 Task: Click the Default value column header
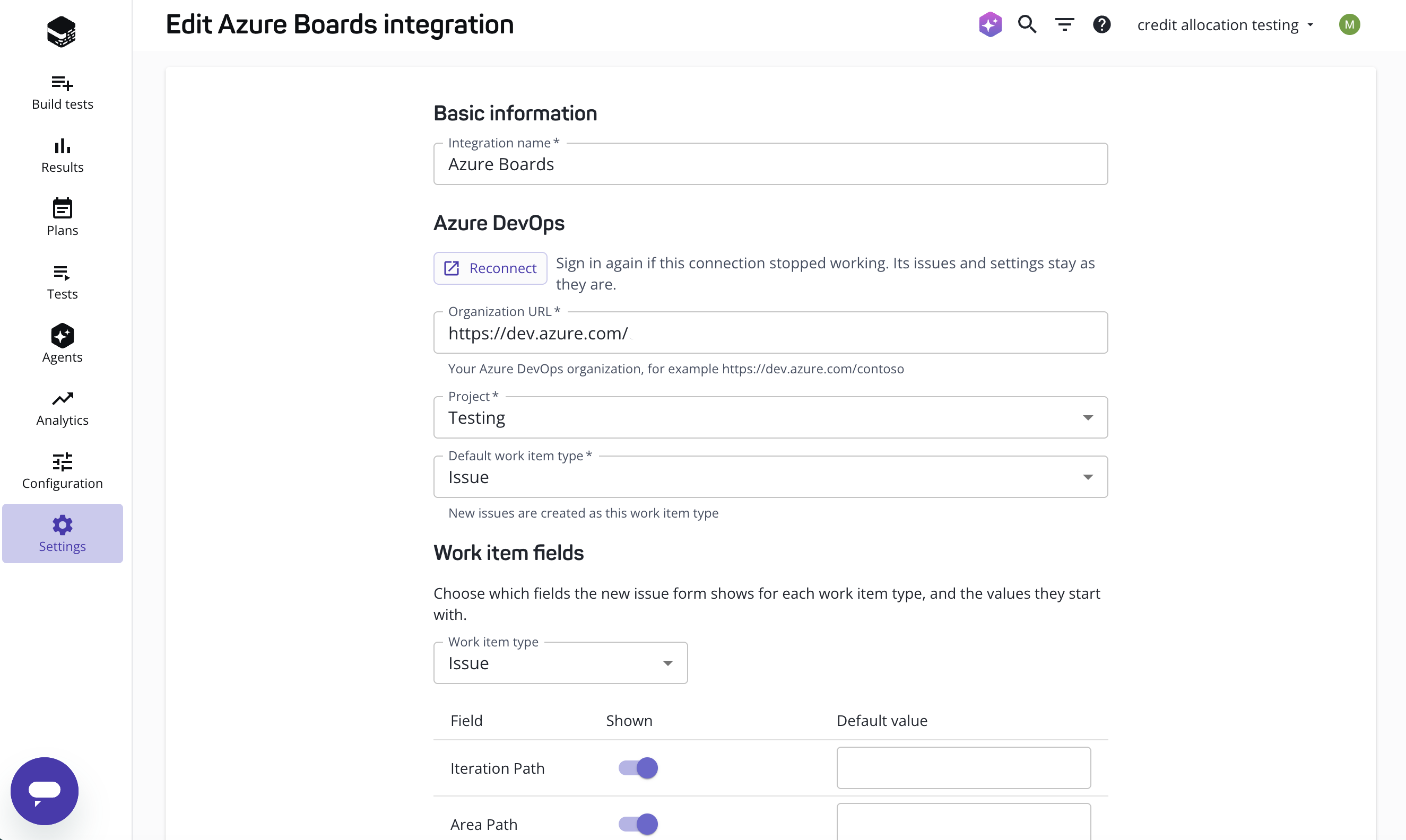882,721
